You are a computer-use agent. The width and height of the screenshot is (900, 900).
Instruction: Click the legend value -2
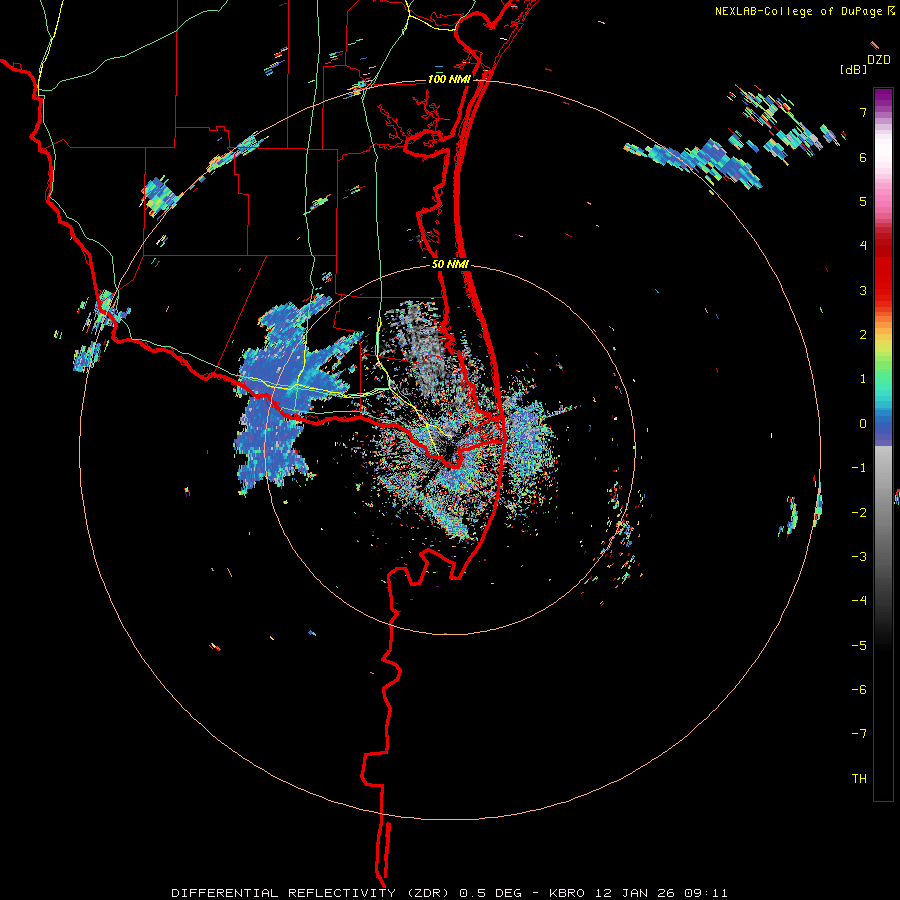[859, 513]
